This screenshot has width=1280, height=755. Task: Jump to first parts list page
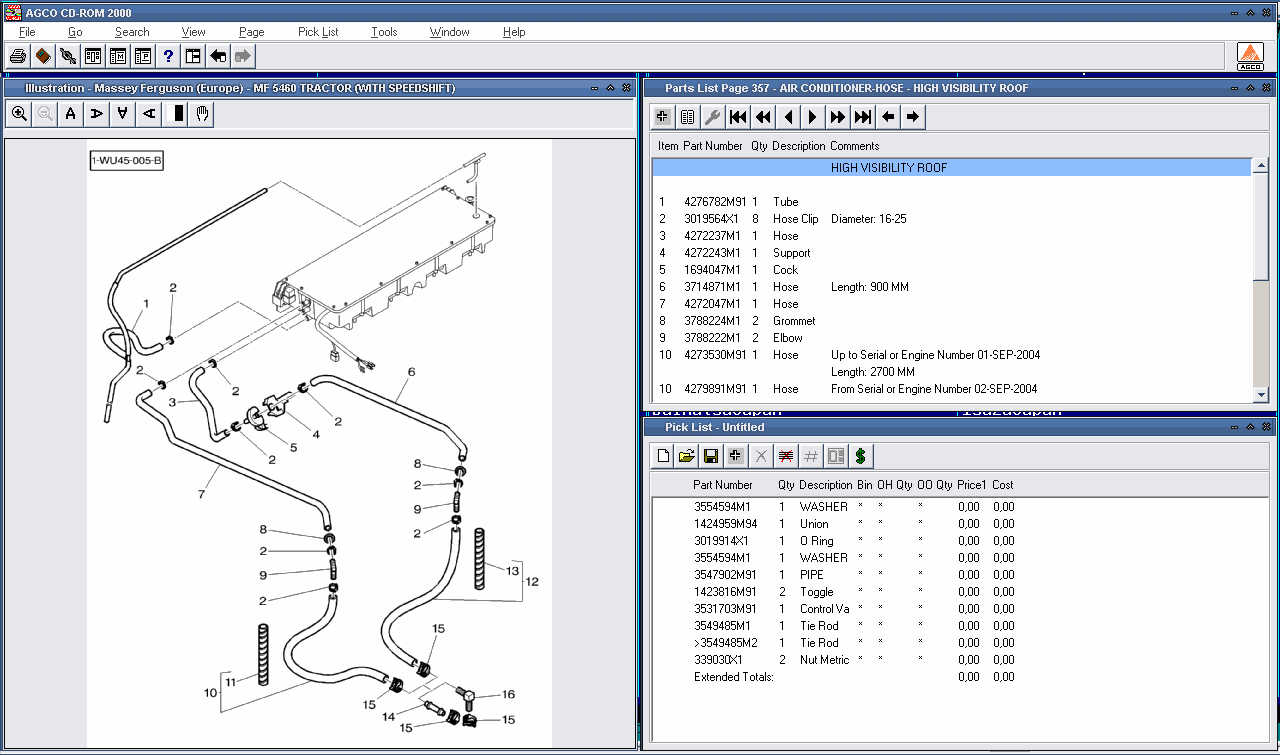[738, 117]
